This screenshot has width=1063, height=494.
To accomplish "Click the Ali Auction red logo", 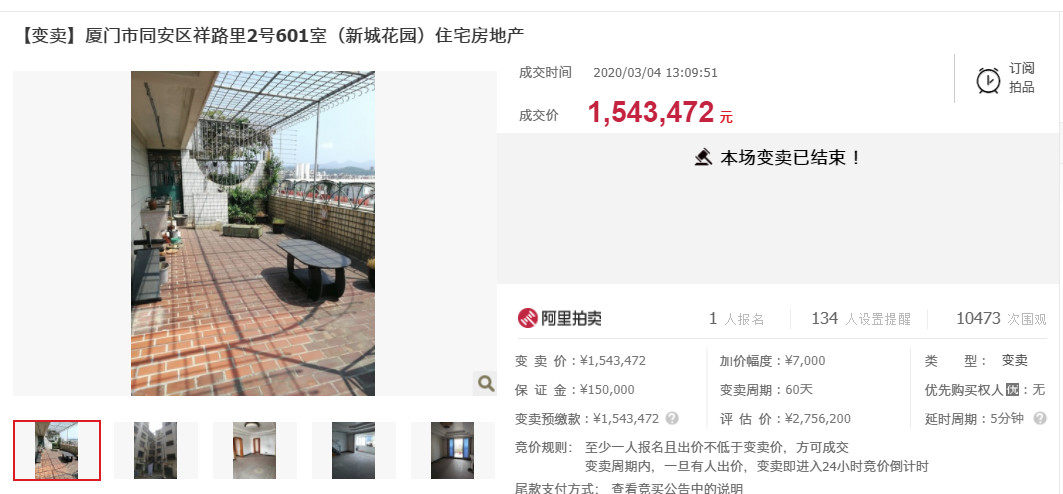I will (x=527, y=318).
